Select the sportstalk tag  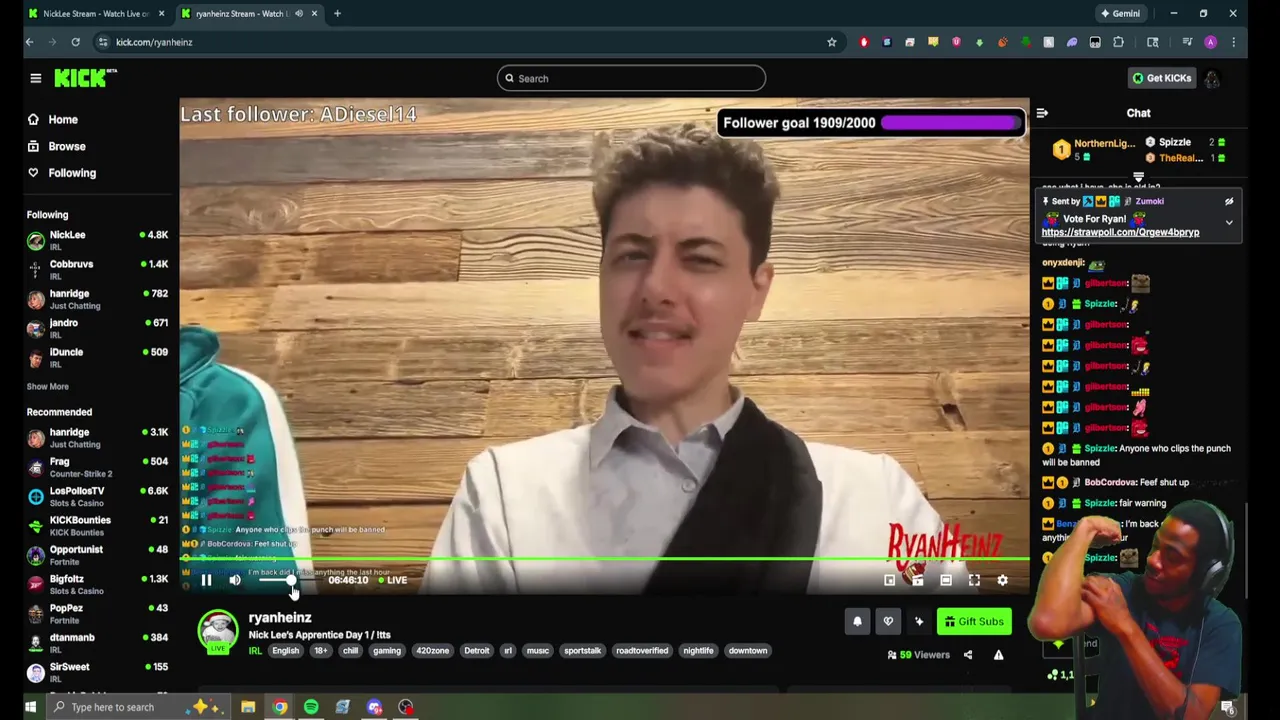[582, 651]
